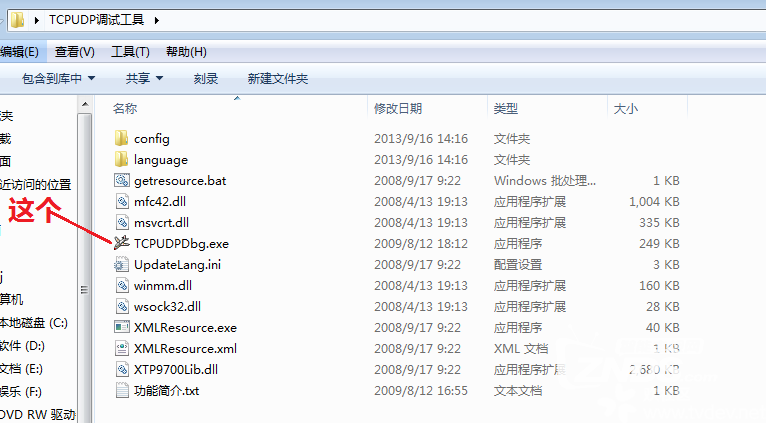Select the language folder name

click(x=161, y=160)
